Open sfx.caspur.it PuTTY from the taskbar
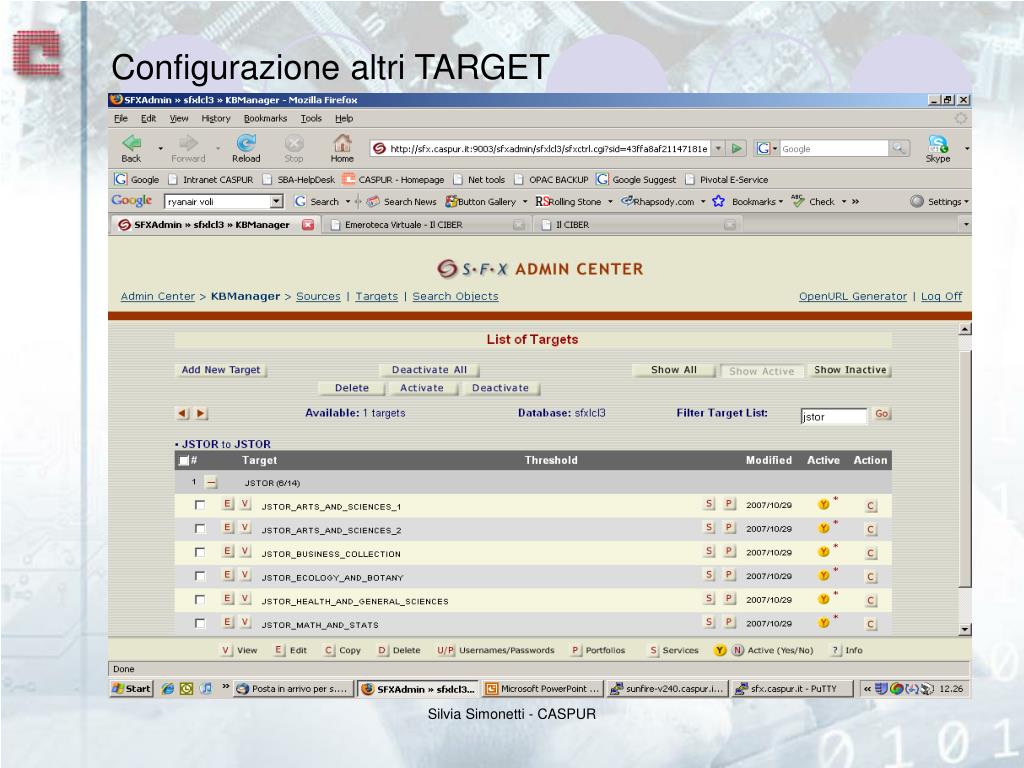 [x=793, y=688]
